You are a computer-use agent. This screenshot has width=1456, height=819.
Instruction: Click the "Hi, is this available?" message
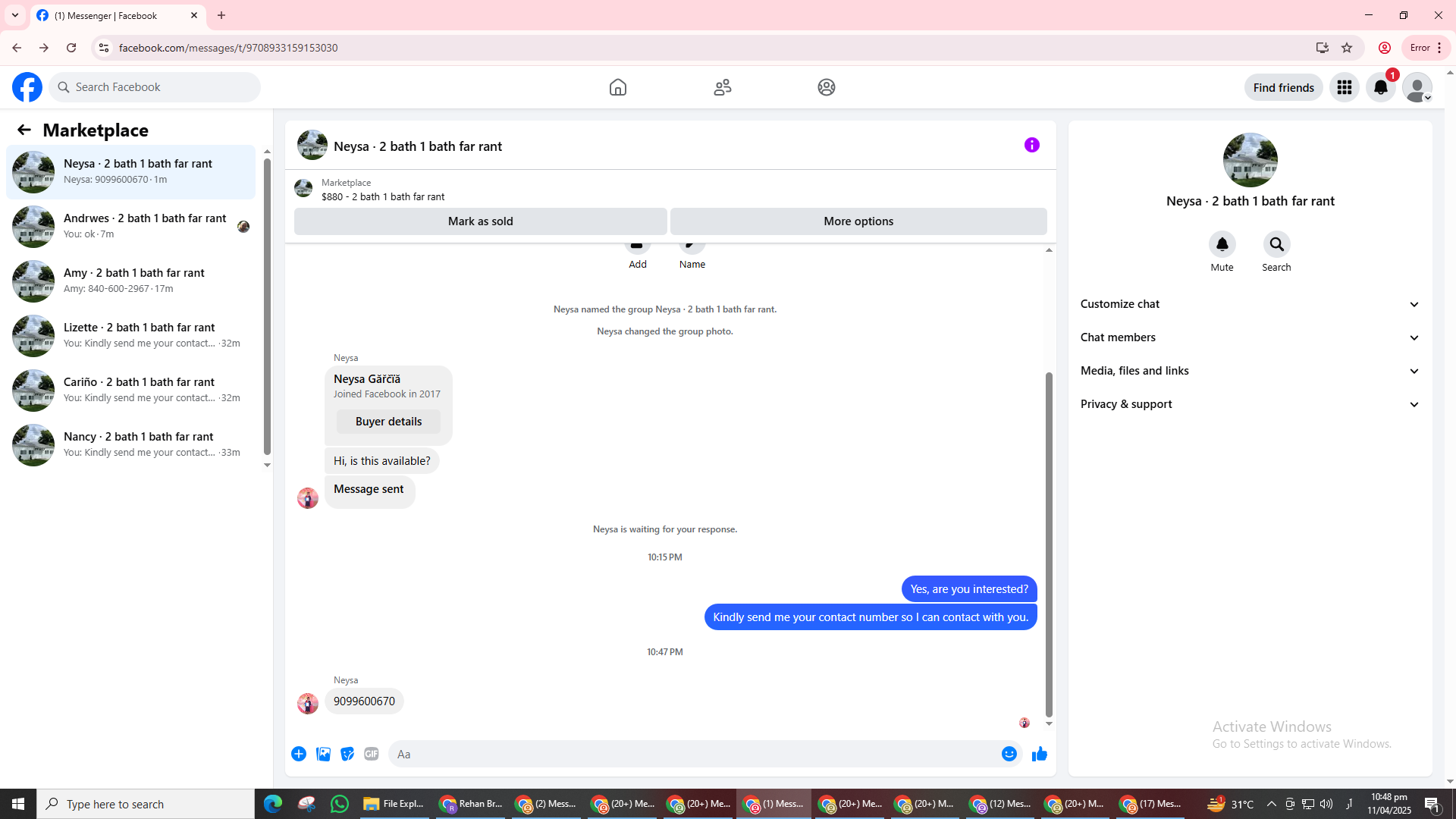tap(381, 461)
